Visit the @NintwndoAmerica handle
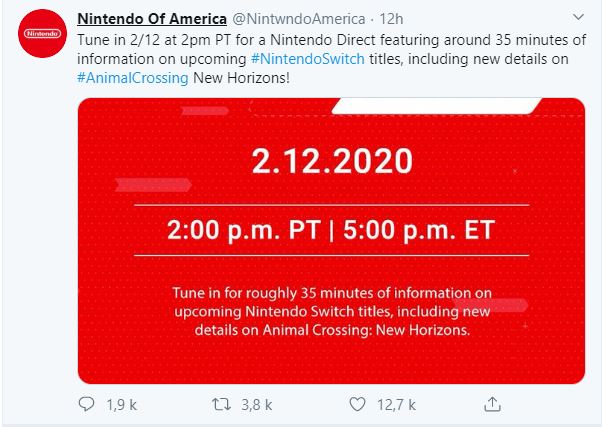Viewport: 602px width, 427px height. [299, 19]
